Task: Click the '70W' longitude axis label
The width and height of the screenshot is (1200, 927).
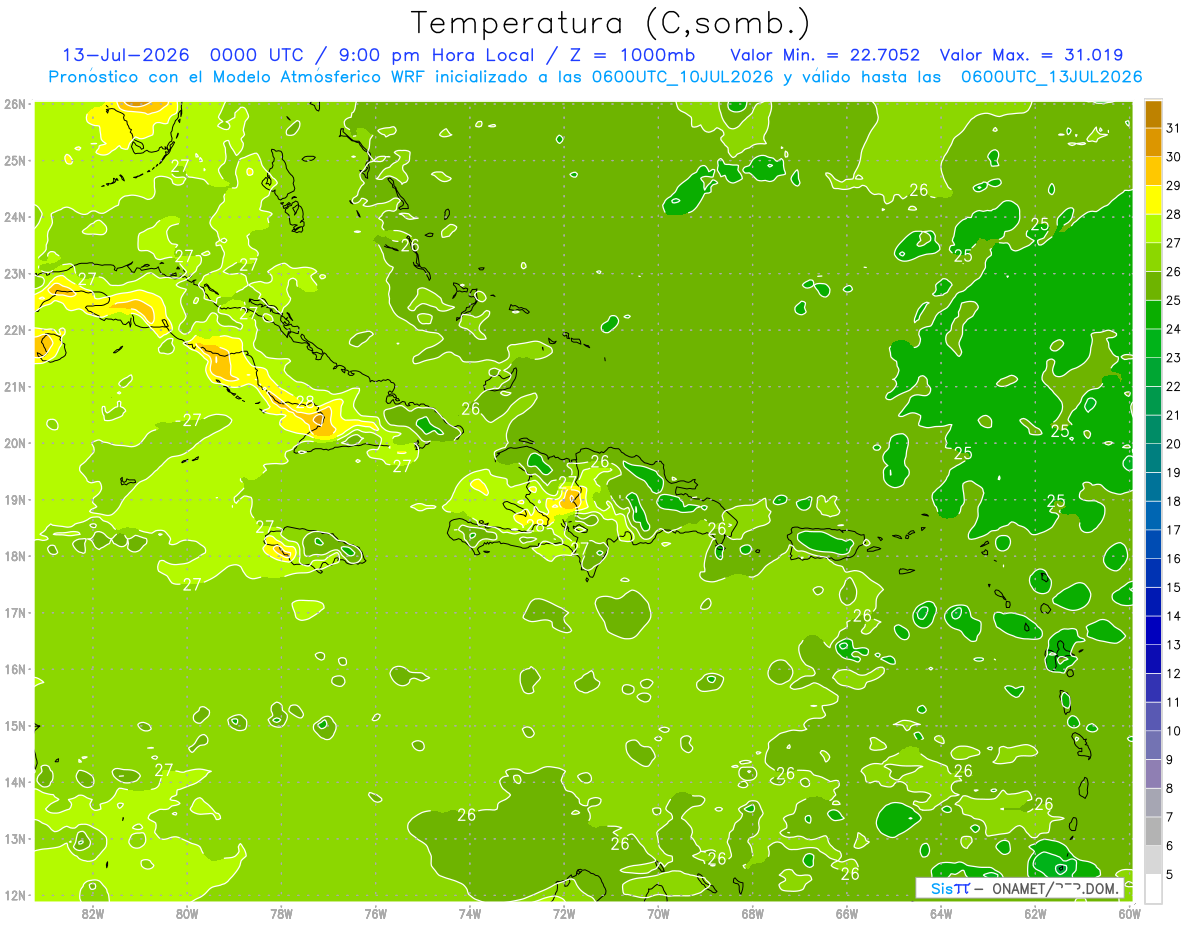Action: click(658, 913)
